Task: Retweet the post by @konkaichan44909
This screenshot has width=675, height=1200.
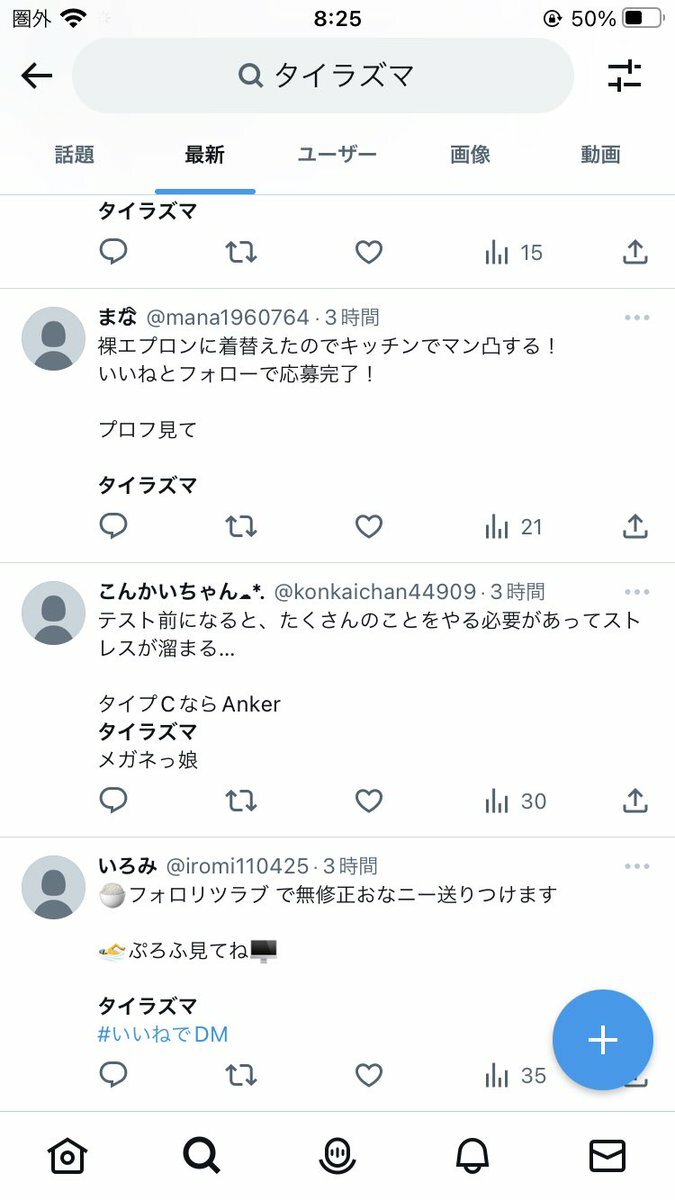Action: (x=241, y=800)
